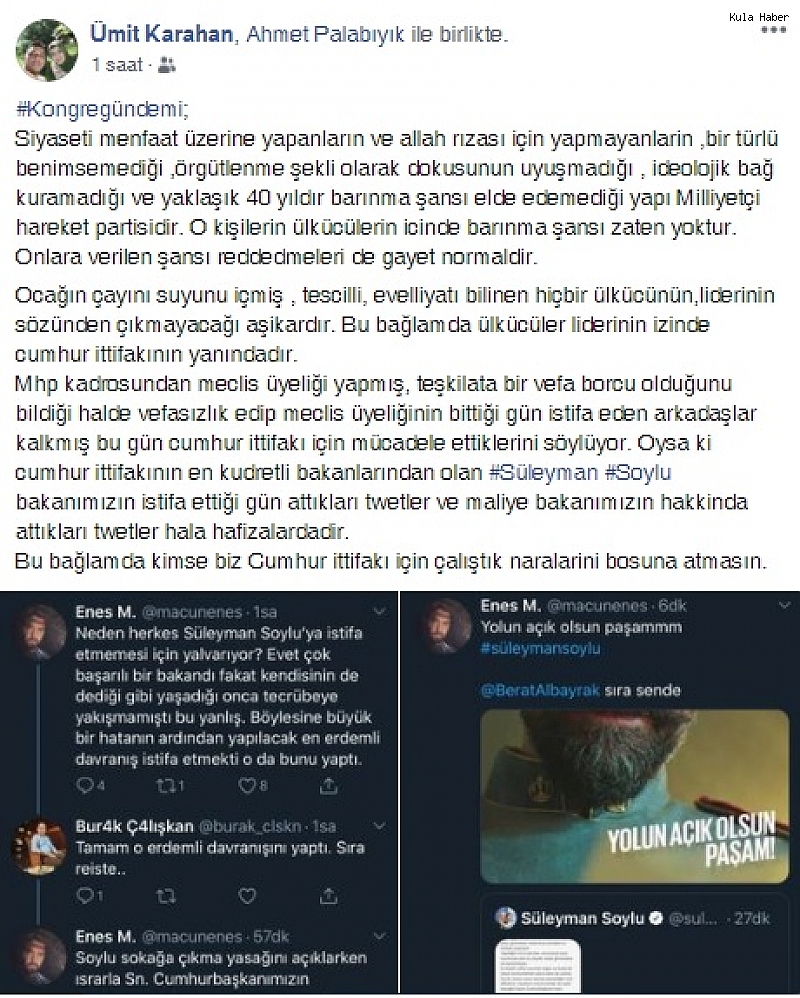Screen dimensions: 800x998
Task: Like Bur4k Ç4lışkan's reply tweet
Action: click(247, 896)
